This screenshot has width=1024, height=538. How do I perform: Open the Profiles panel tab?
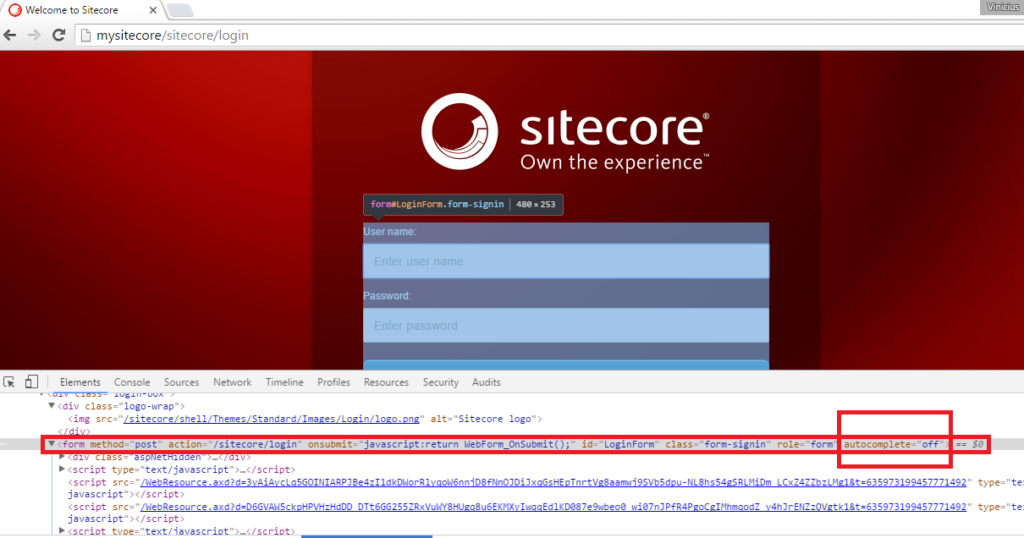click(x=334, y=383)
